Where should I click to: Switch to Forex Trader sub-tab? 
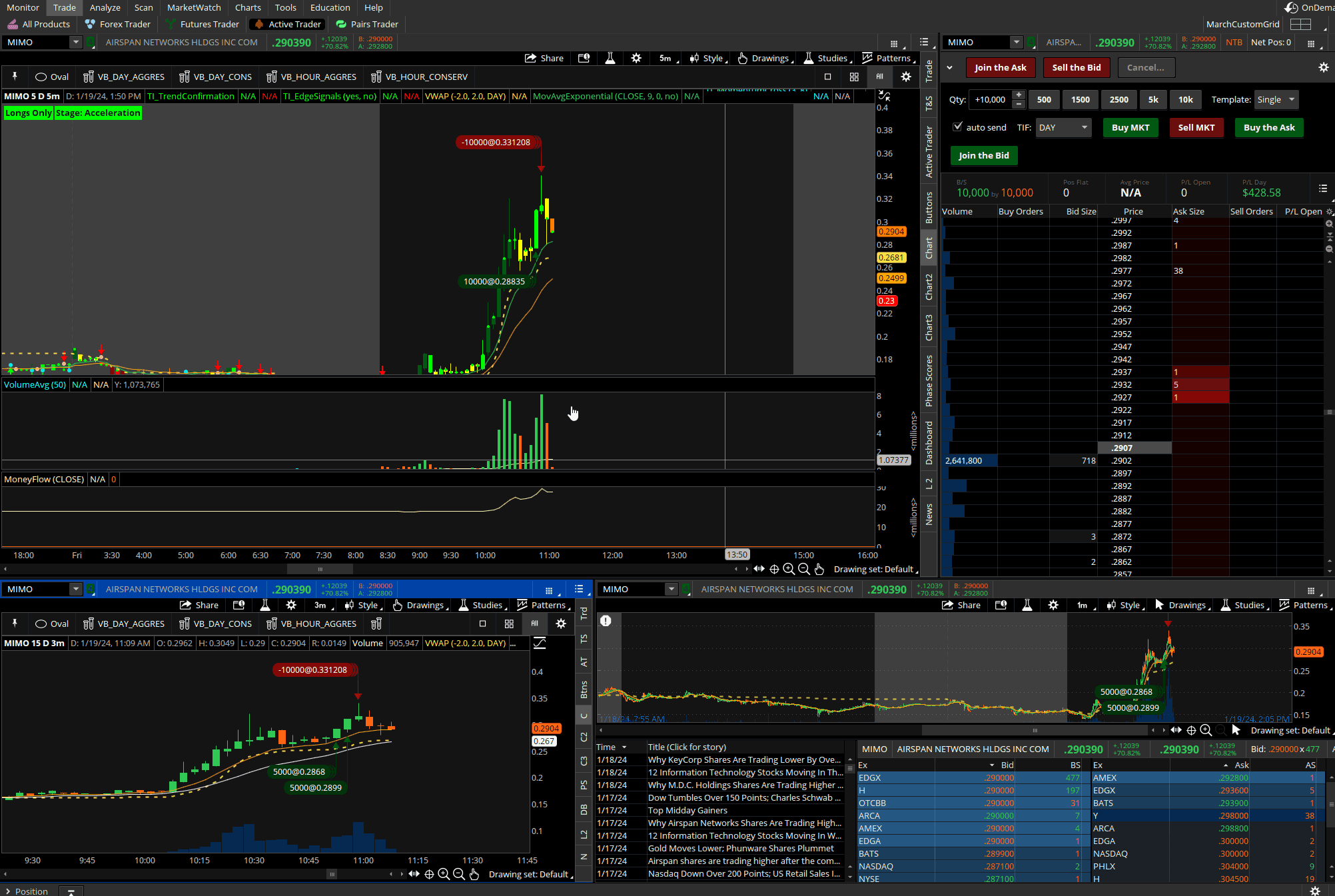pyautogui.click(x=118, y=24)
